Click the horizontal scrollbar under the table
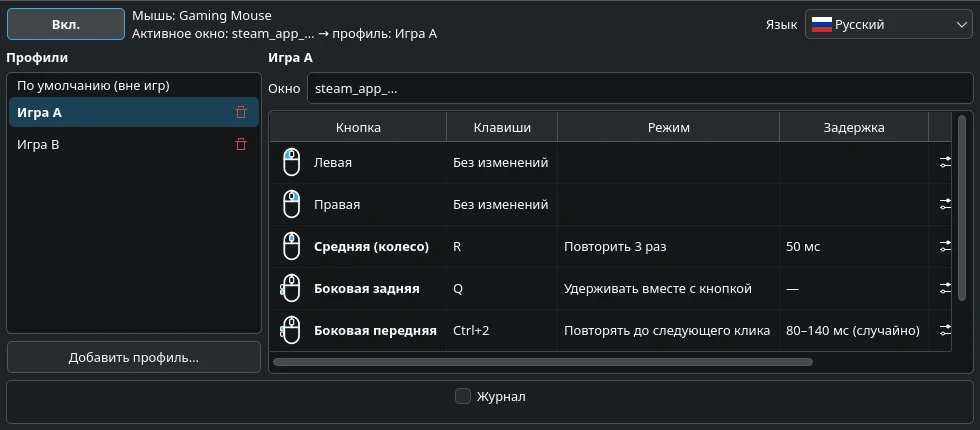Viewport: 980px width, 430px height. pyautogui.click(x=542, y=362)
